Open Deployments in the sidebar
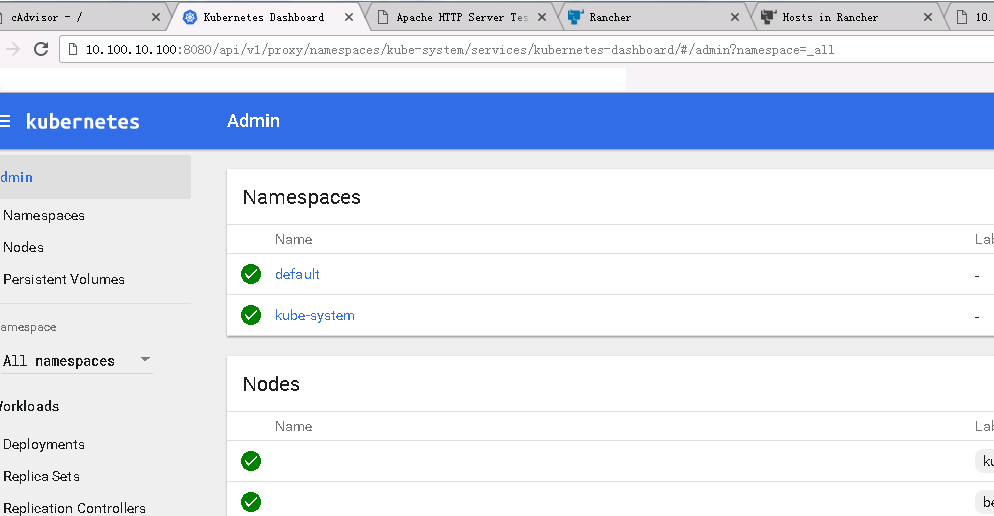The image size is (994, 516). pos(44,444)
